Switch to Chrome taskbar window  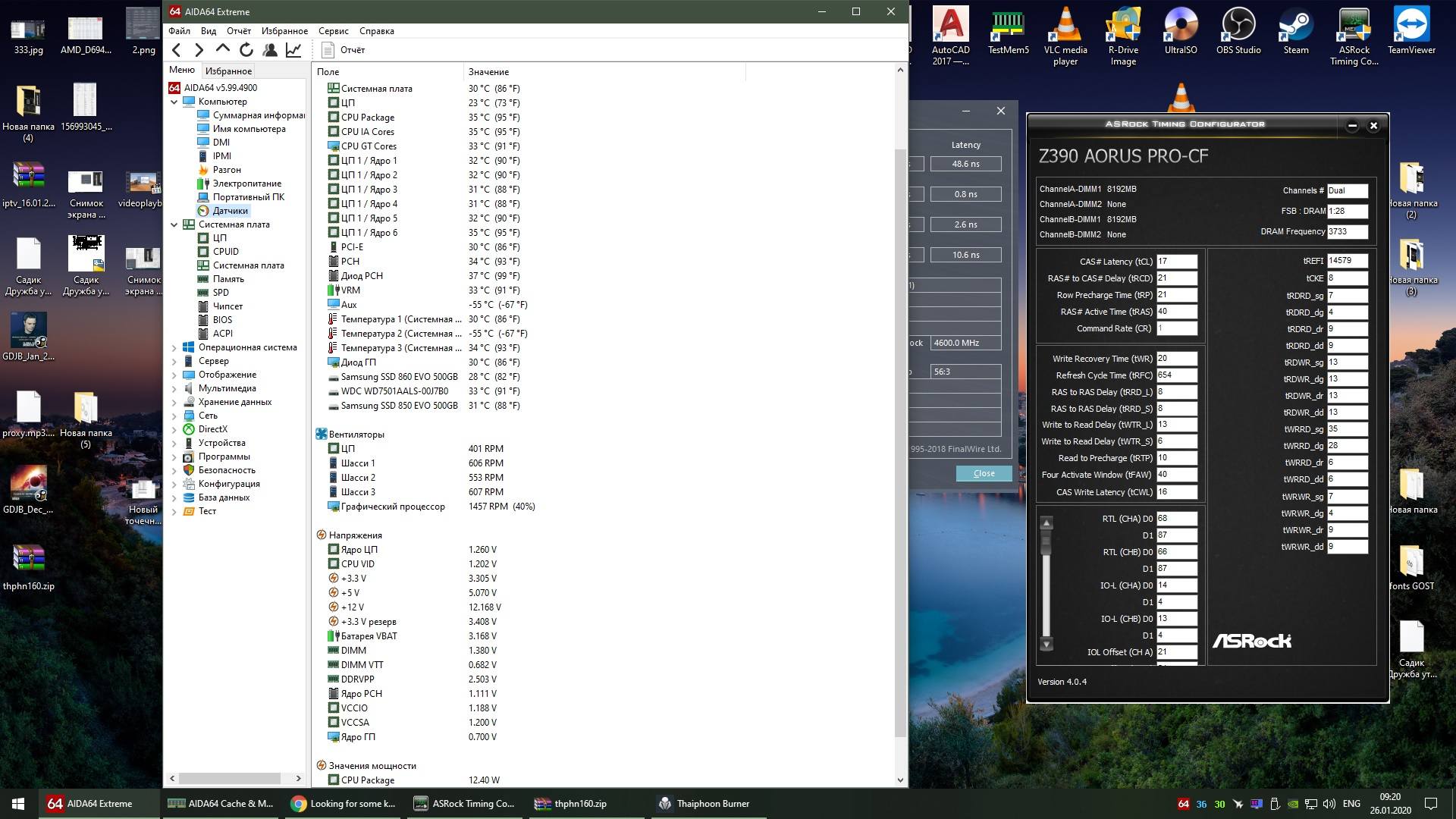344,804
